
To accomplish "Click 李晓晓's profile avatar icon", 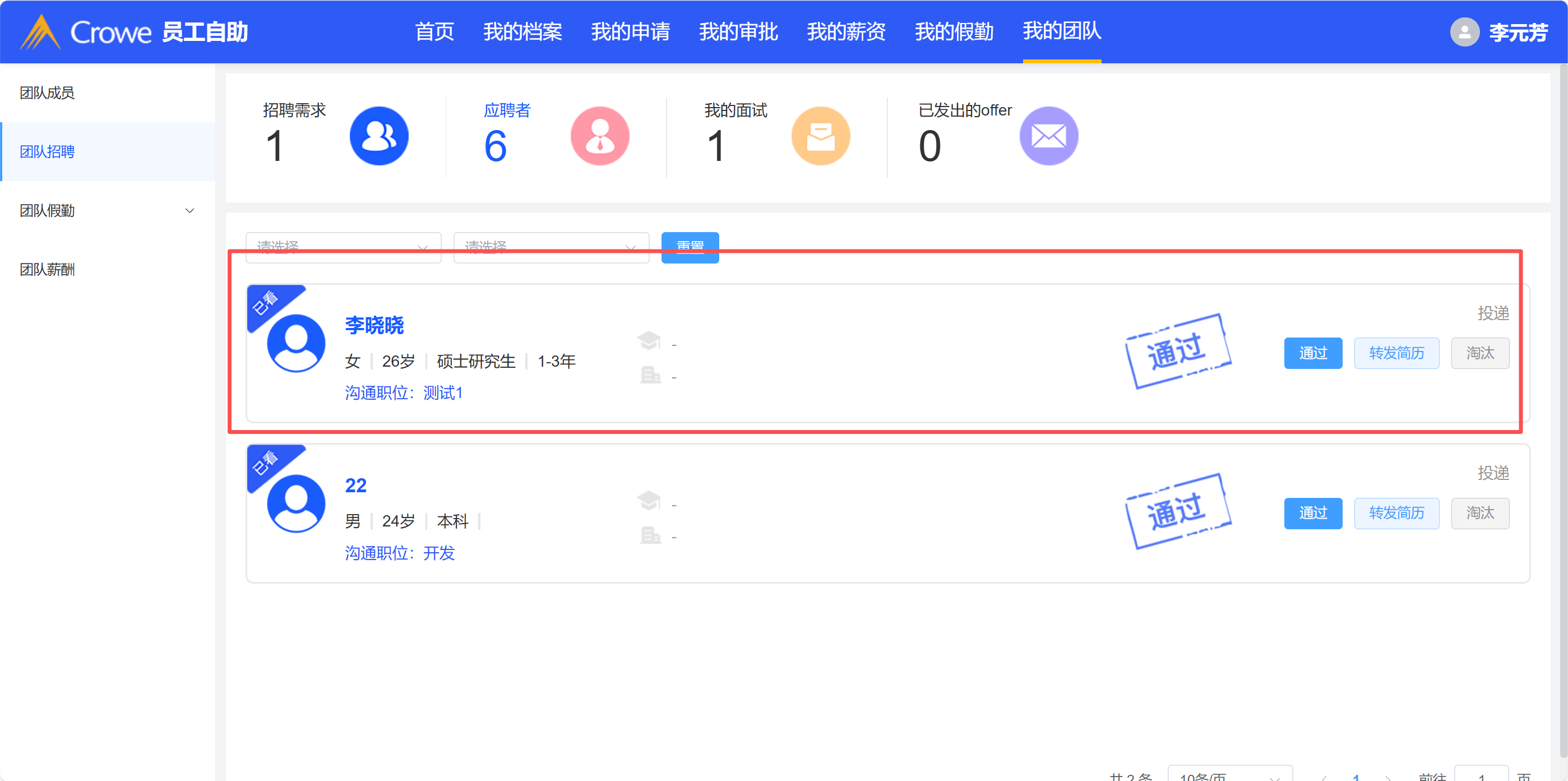I will coord(296,343).
